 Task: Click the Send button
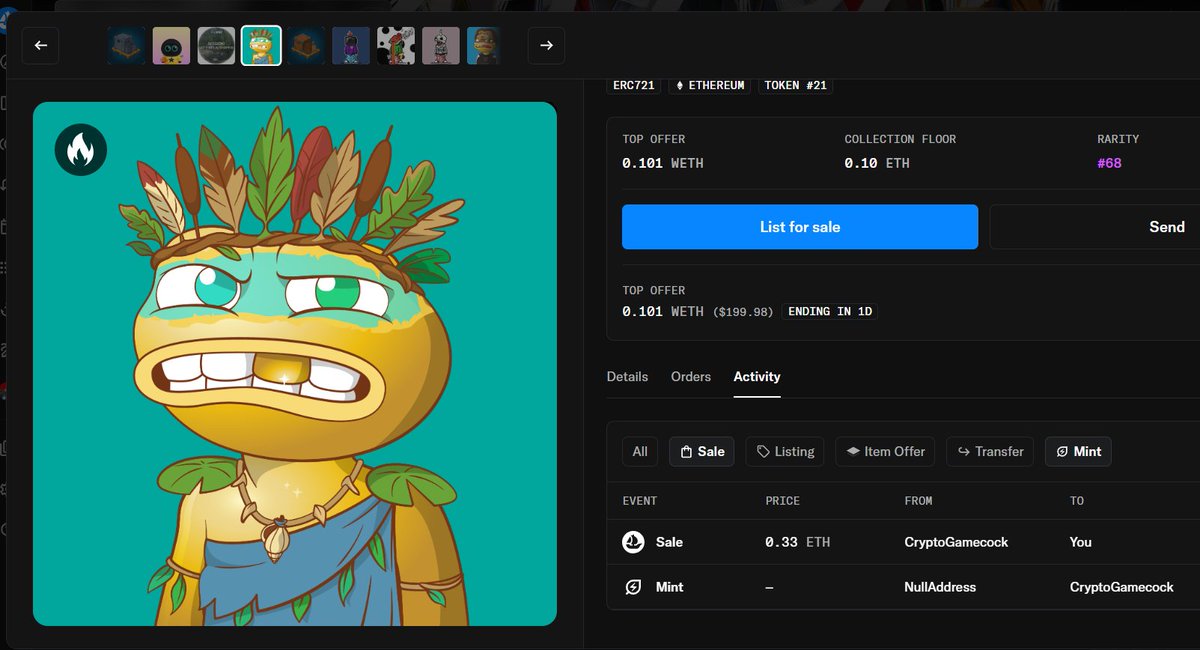(1095, 227)
